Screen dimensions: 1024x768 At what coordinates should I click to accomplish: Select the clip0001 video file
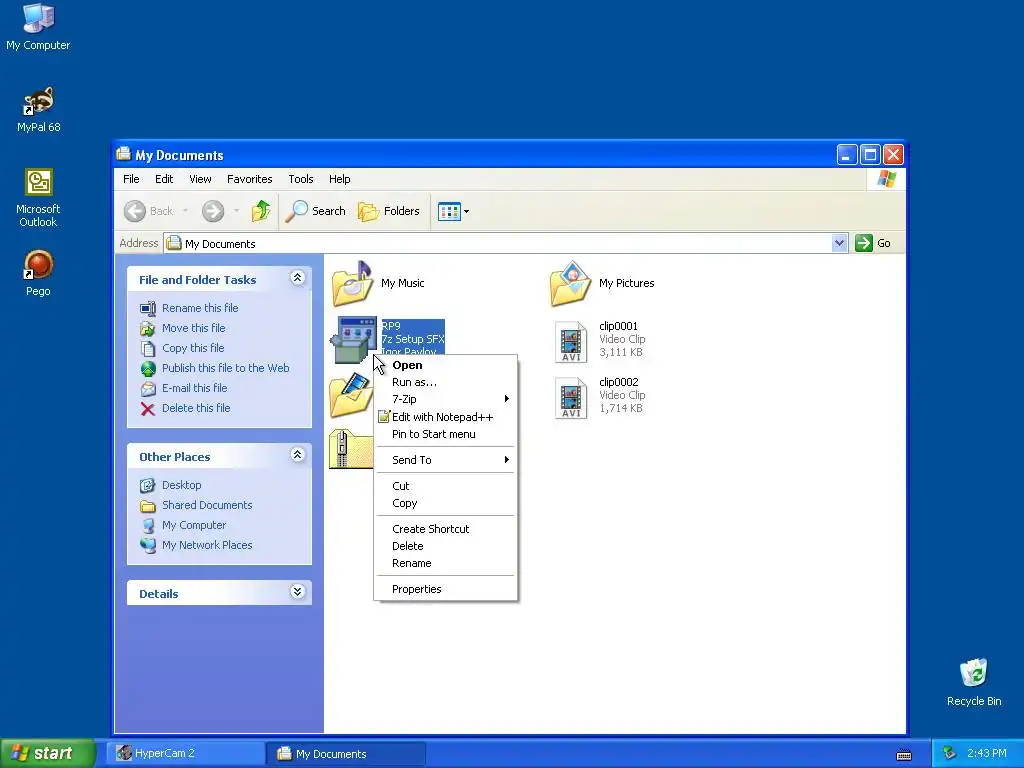[x=600, y=340]
